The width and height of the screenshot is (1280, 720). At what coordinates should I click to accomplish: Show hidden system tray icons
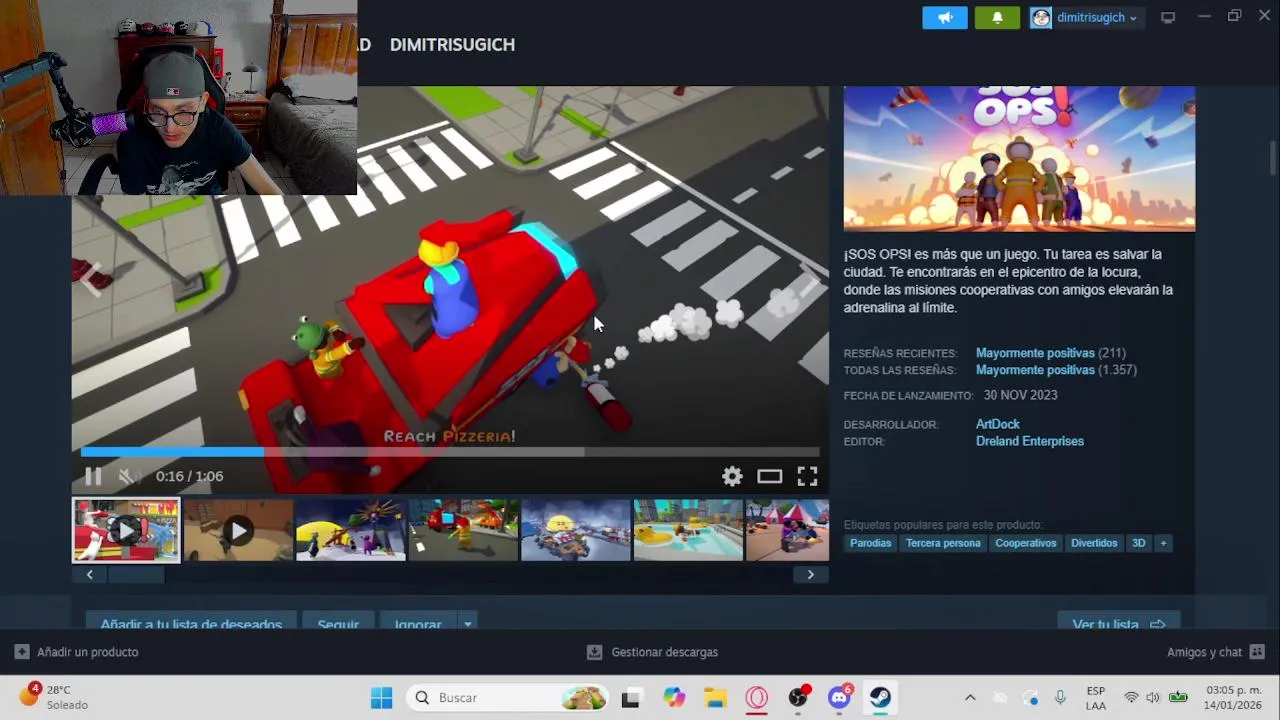[x=969, y=698]
